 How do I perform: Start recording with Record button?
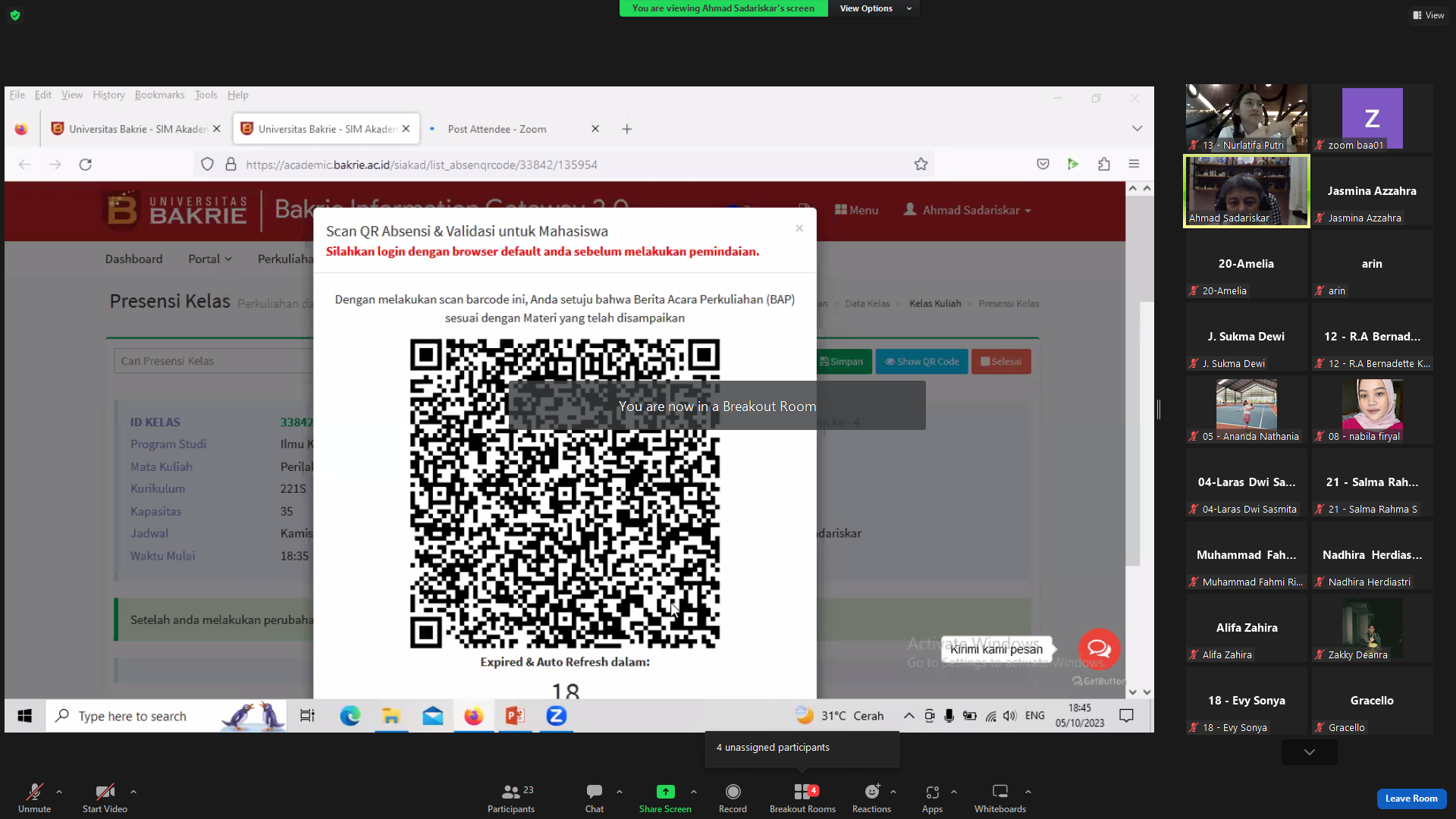click(x=733, y=798)
